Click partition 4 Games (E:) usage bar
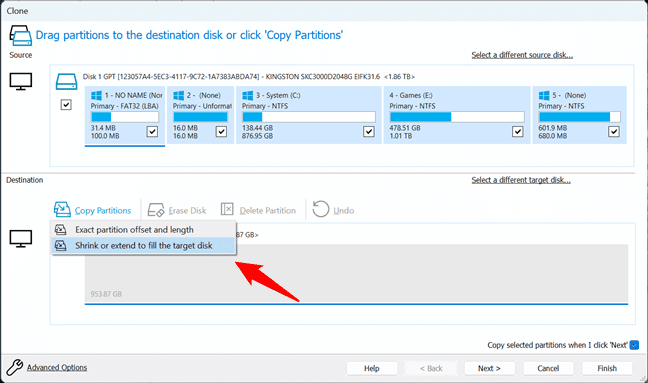Viewport: 648px width, 383px height. click(457, 117)
